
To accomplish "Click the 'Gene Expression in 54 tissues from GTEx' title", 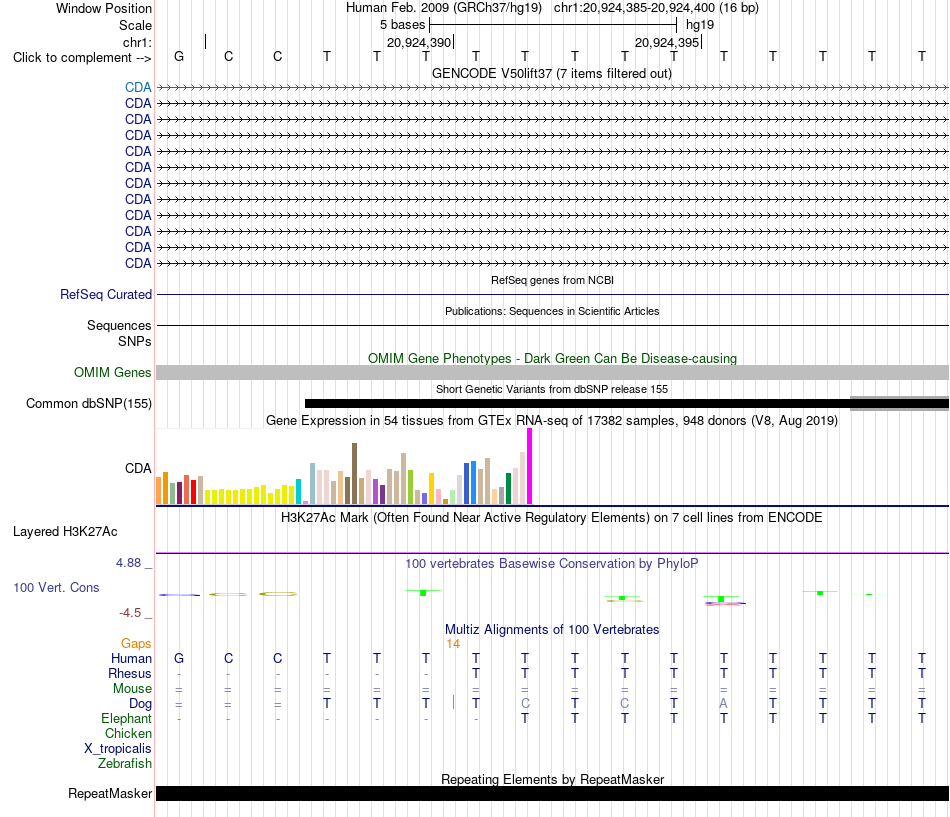I will [552, 421].
